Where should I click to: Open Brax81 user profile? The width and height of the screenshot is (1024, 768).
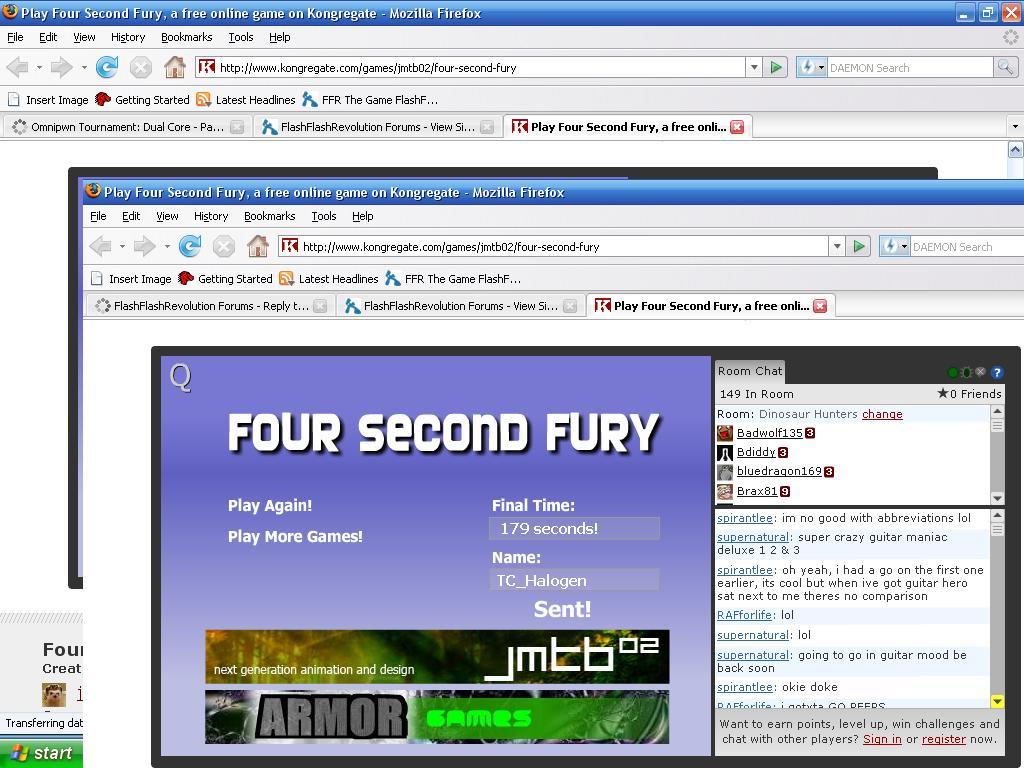[757, 491]
